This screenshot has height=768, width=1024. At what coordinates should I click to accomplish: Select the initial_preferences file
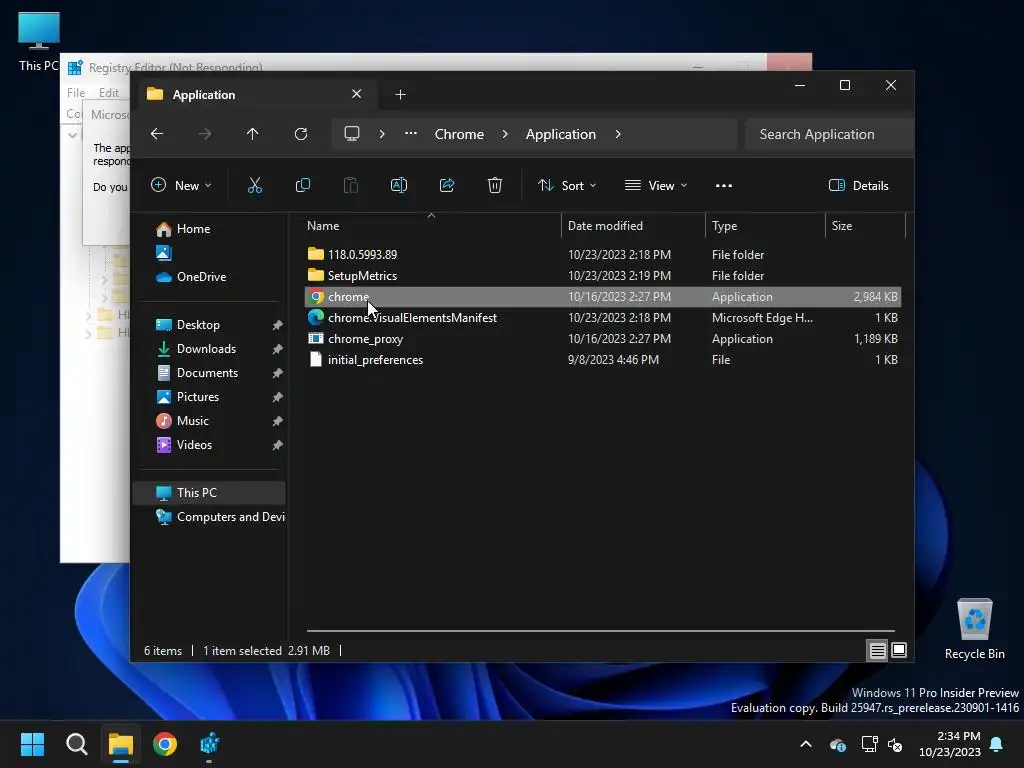click(x=603, y=360)
